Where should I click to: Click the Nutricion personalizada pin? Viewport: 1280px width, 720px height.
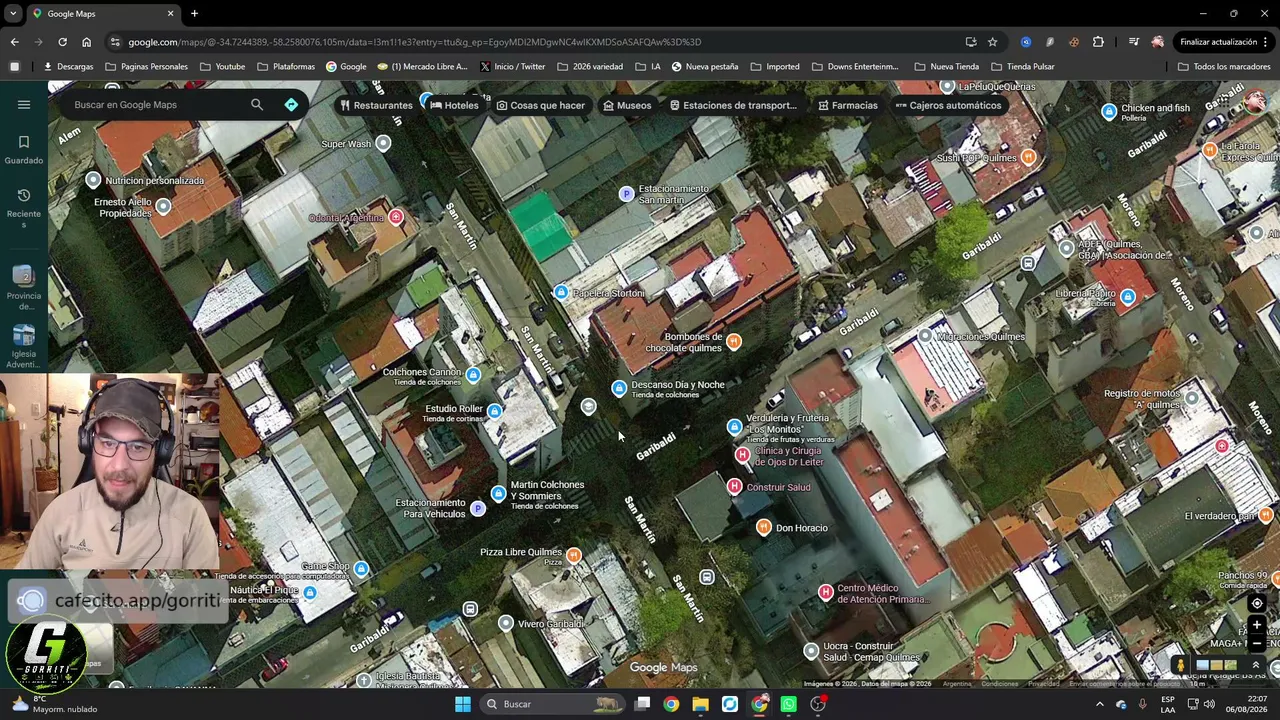click(x=93, y=180)
